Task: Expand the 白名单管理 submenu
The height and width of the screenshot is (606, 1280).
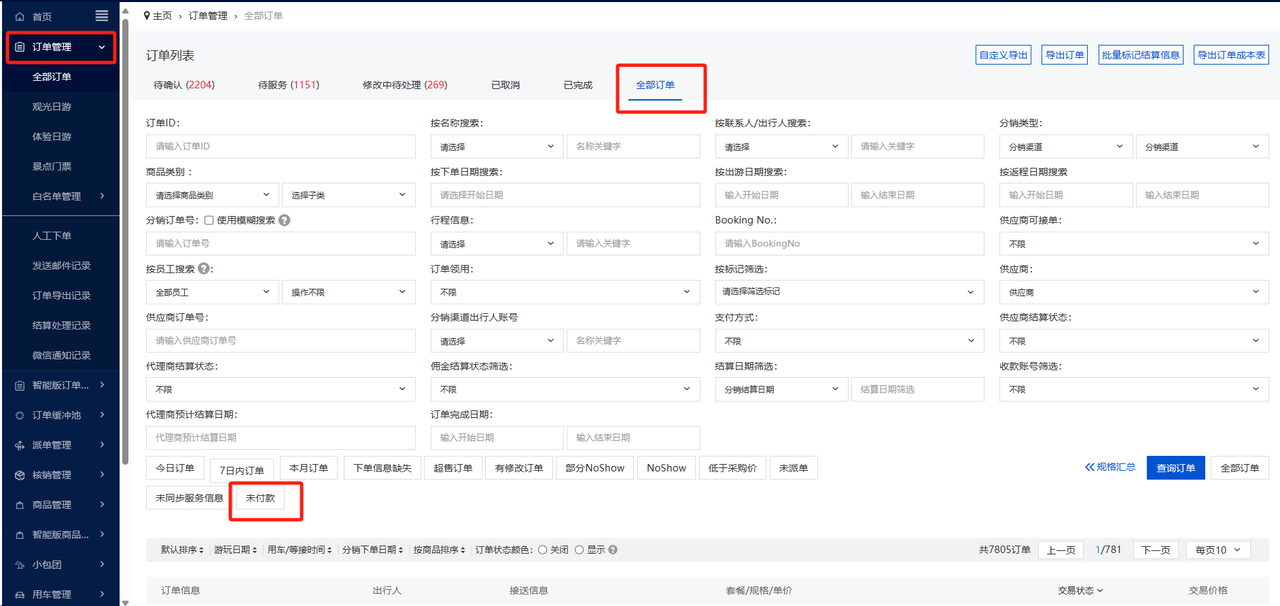Action: click(65, 196)
